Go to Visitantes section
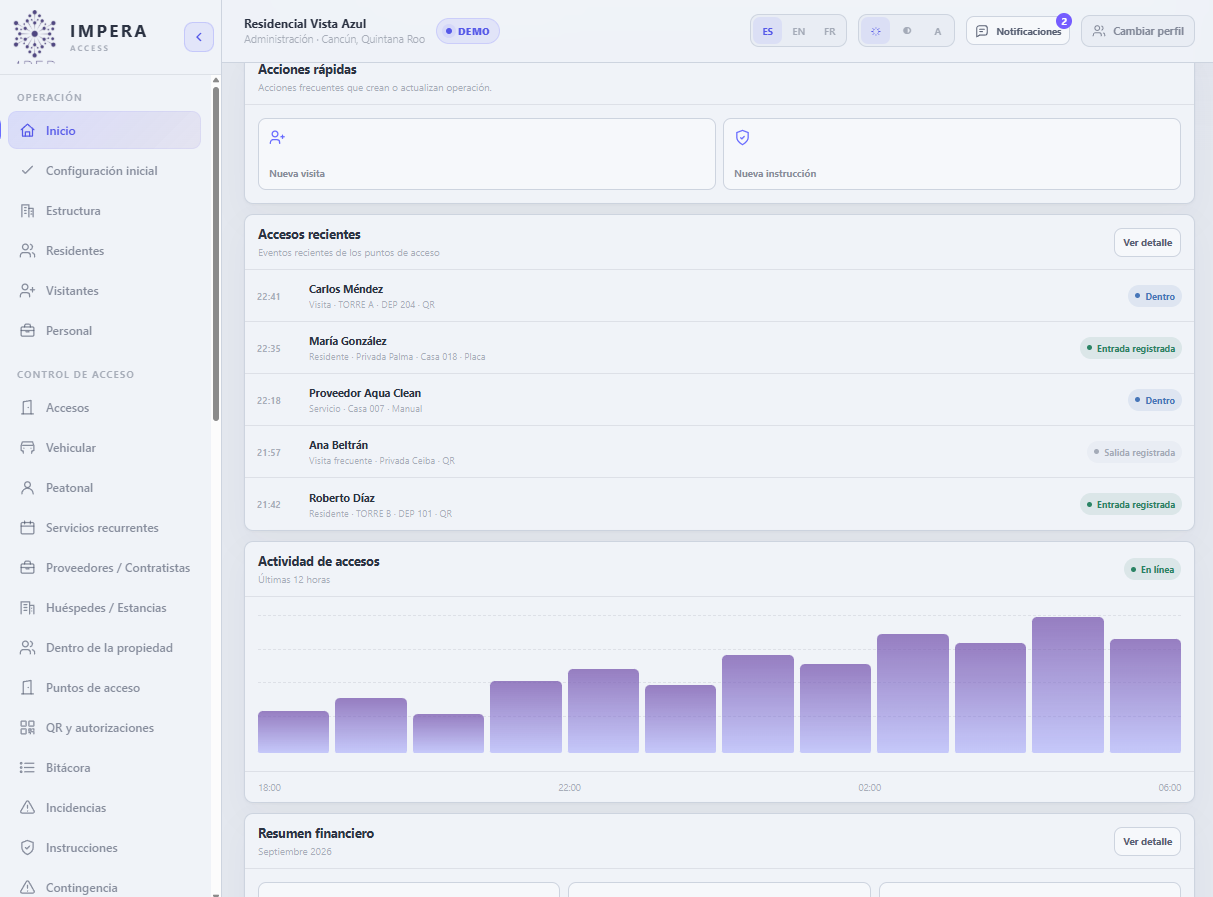The image size is (1213, 897). pos(105,291)
